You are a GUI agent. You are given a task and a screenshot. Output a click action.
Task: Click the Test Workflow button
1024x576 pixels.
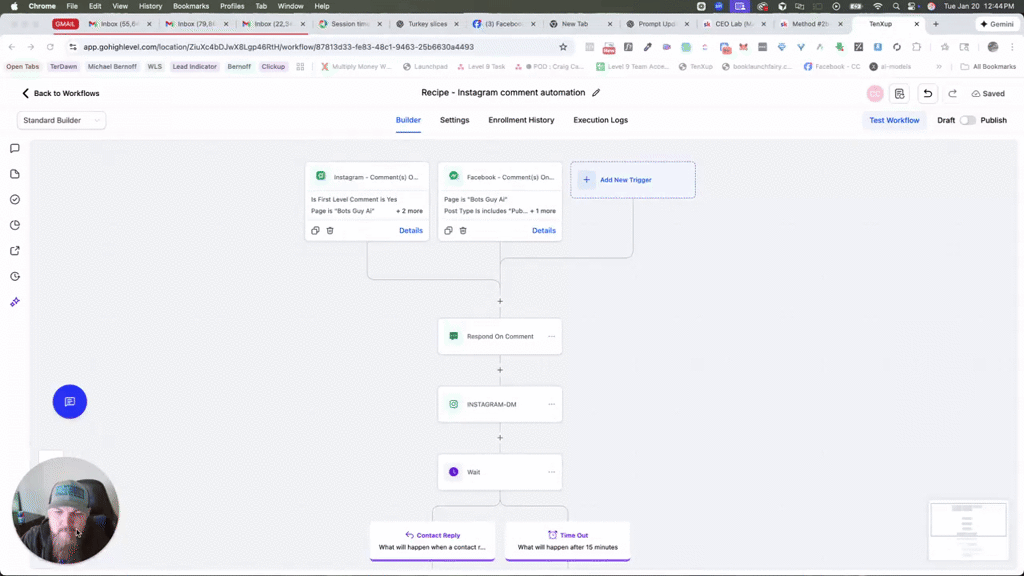pos(894,119)
